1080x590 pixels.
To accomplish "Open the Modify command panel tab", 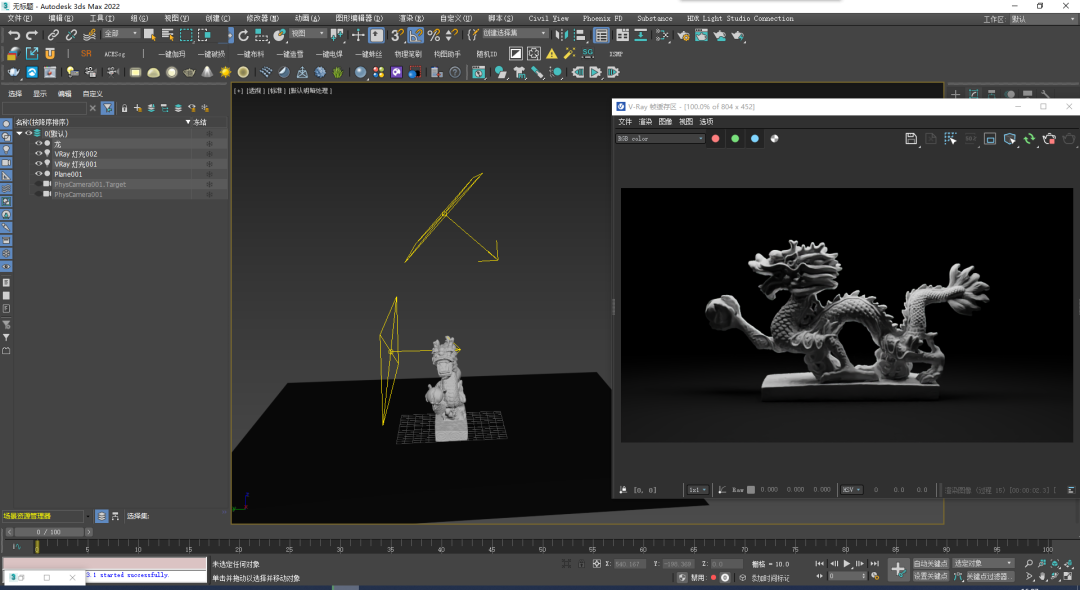I will [975, 94].
